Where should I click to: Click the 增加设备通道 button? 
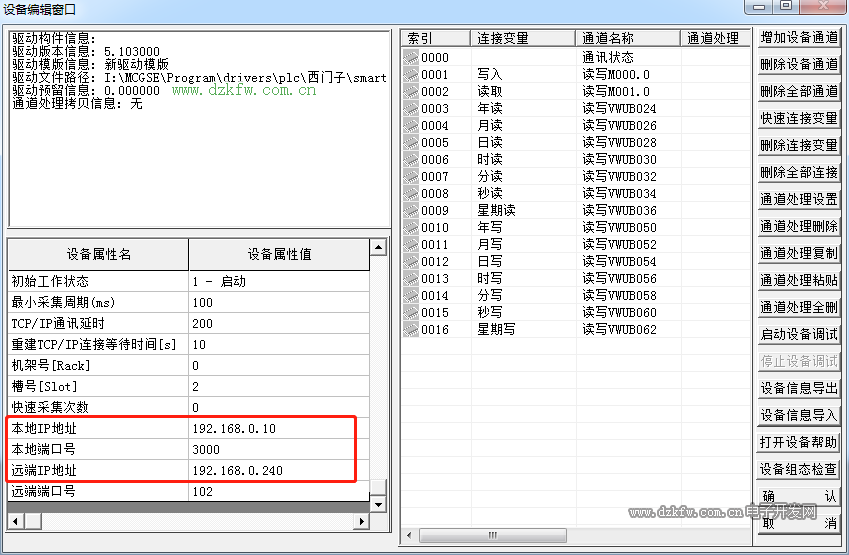[x=798, y=38]
